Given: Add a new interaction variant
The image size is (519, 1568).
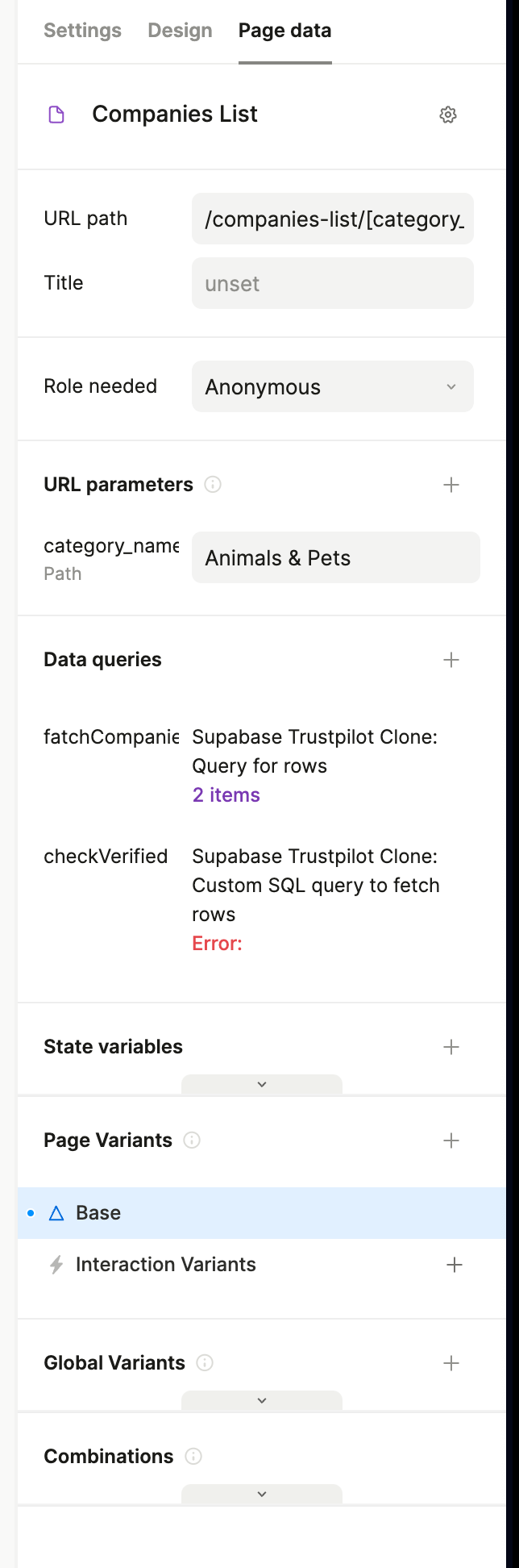Looking at the screenshot, I should pyautogui.click(x=455, y=1265).
